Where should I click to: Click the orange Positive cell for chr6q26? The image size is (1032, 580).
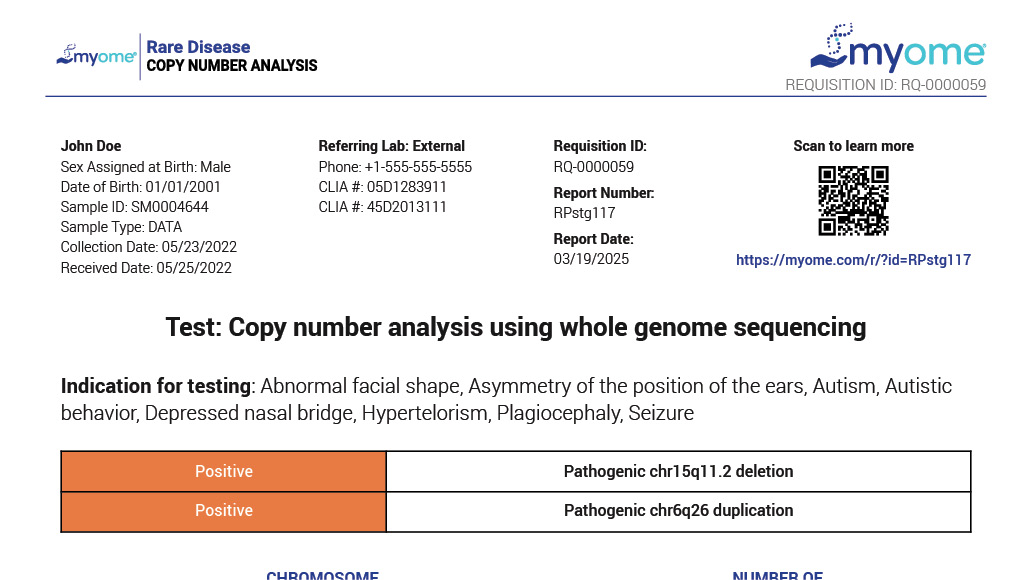pos(224,510)
